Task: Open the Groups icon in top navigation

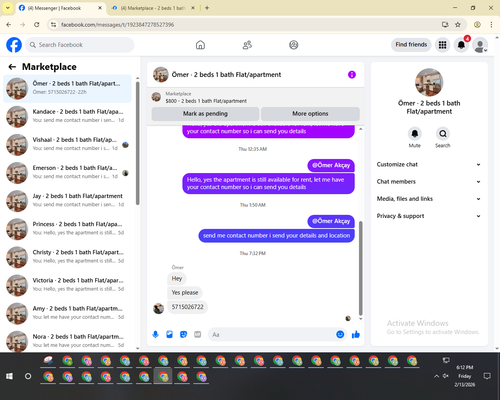Action: (x=294, y=45)
